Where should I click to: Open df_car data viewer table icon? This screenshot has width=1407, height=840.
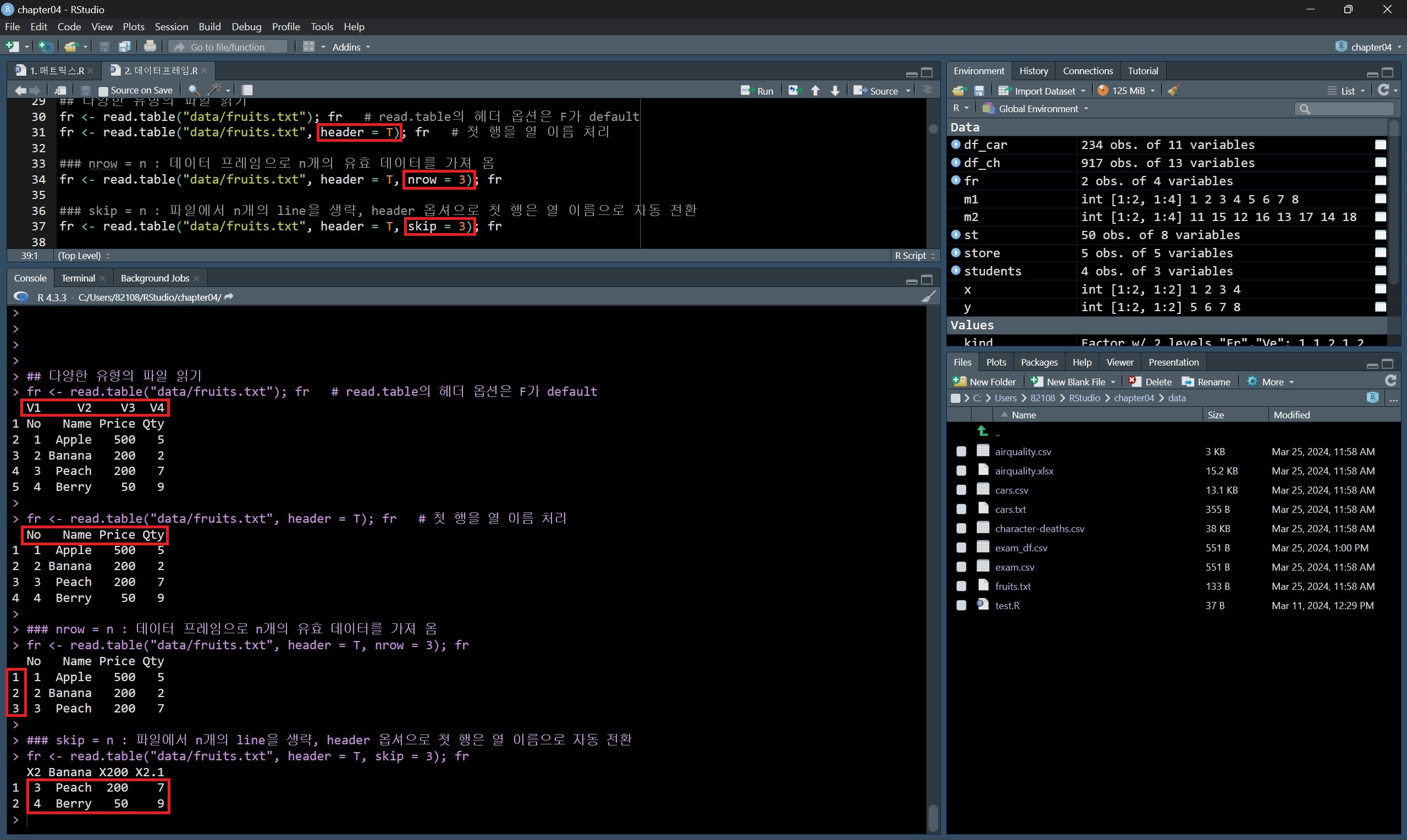[1380, 145]
